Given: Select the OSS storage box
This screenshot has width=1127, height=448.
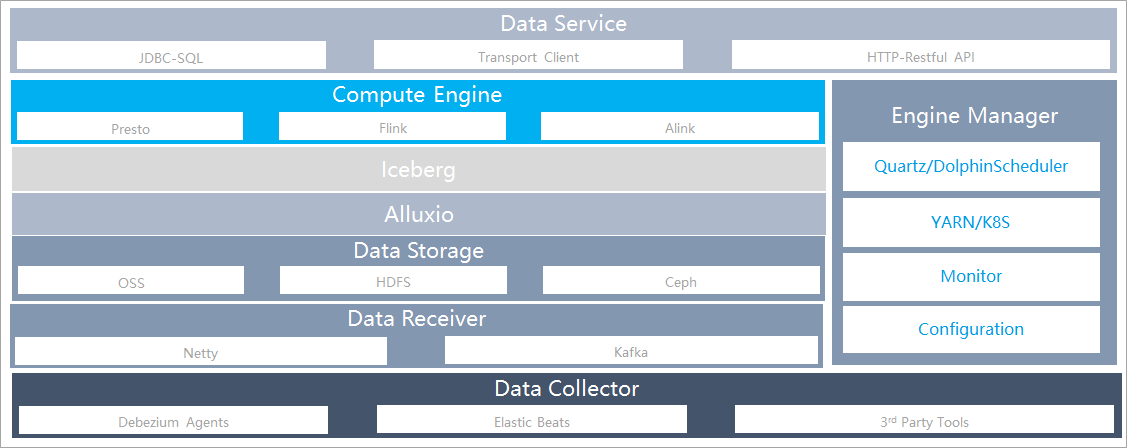Looking at the screenshot, I should click(x=131, y=280).
